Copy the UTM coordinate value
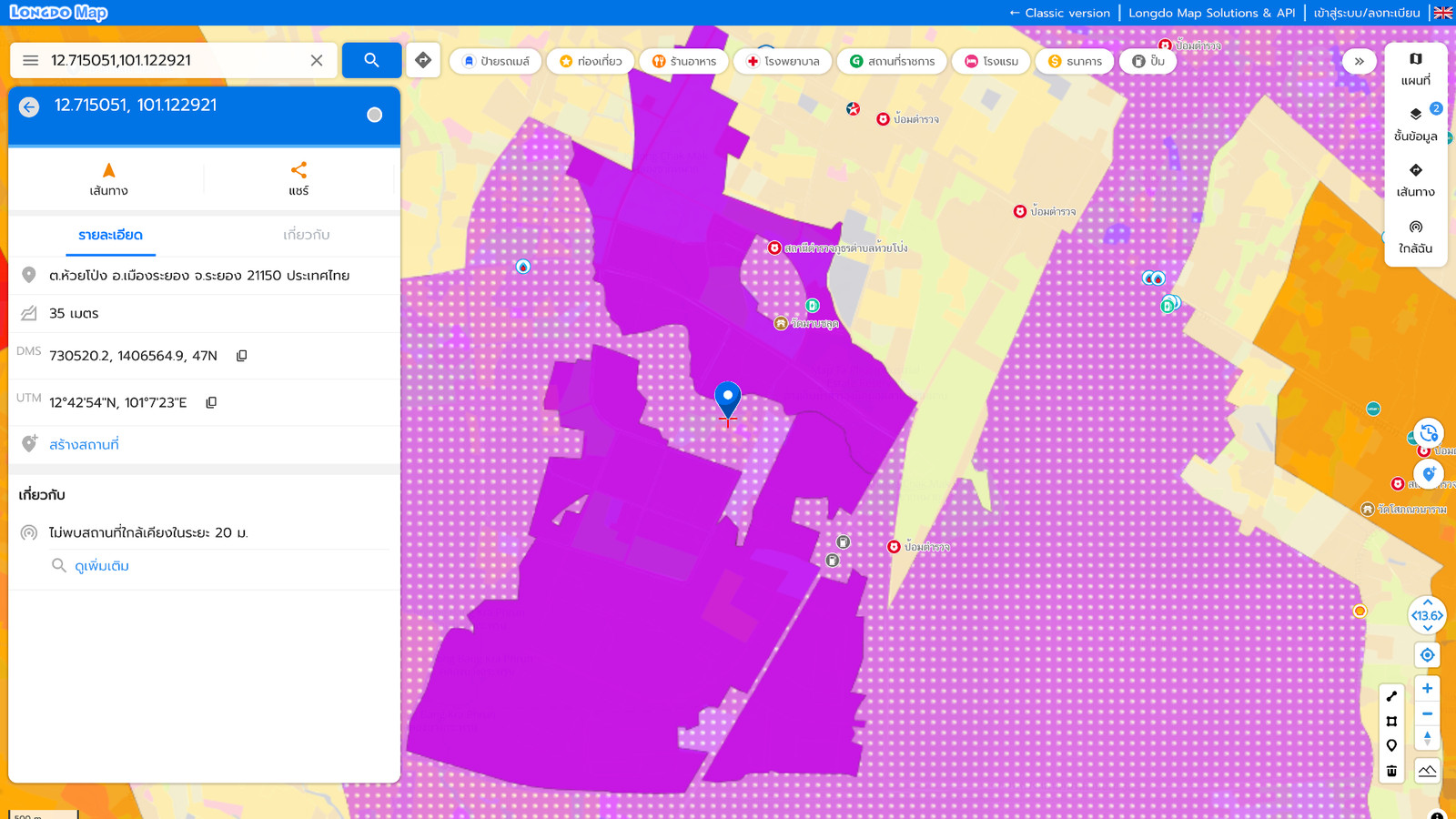 pyautogui.click(x=211, y=402)
